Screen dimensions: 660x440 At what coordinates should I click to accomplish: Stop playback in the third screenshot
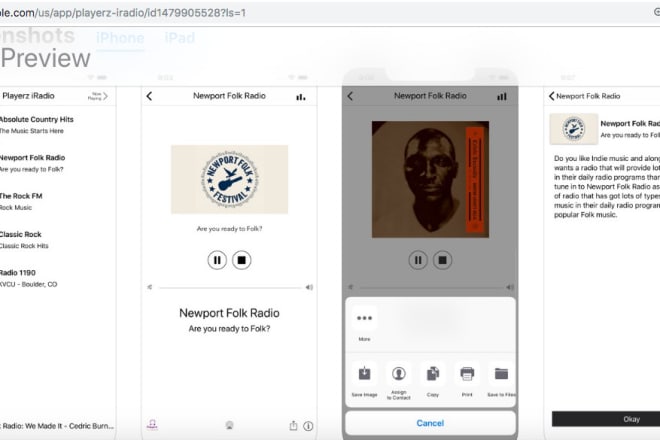(442, 260)
